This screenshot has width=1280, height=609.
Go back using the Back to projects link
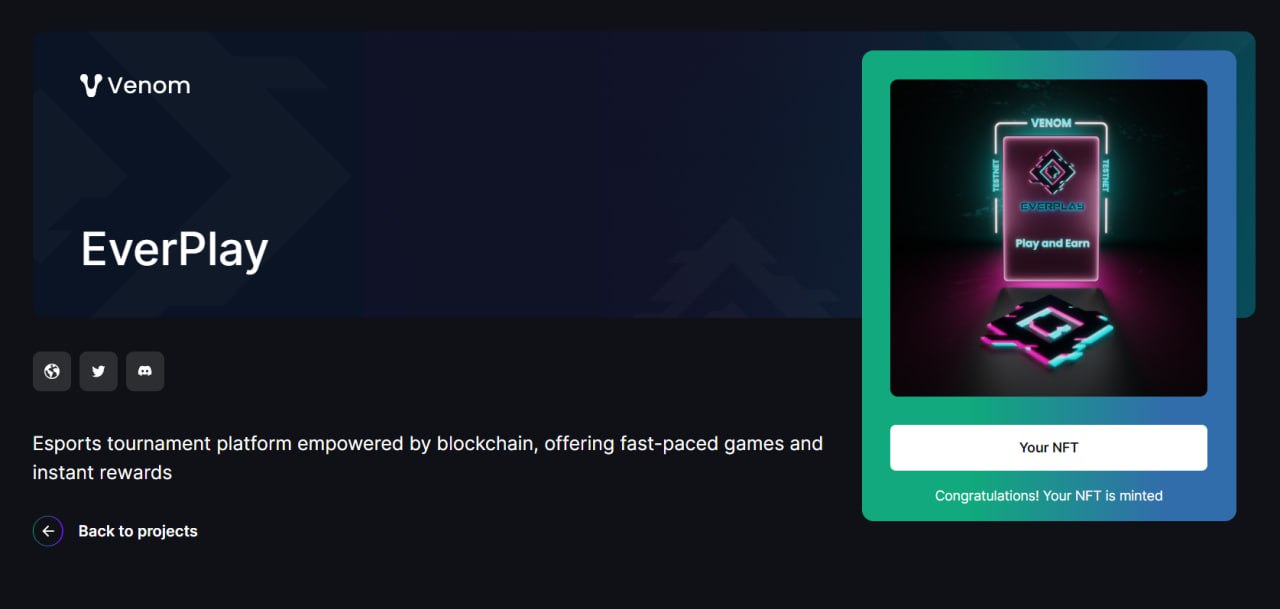point(138,531)
